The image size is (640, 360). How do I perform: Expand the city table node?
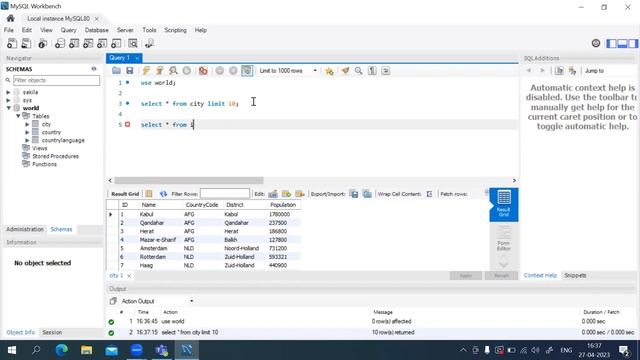(x=27, y=124)
